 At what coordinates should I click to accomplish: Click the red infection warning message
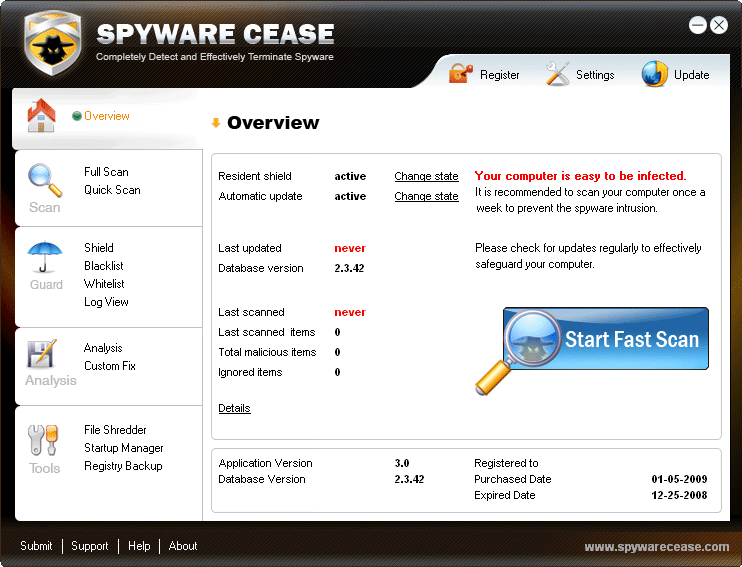click(581, 176)
